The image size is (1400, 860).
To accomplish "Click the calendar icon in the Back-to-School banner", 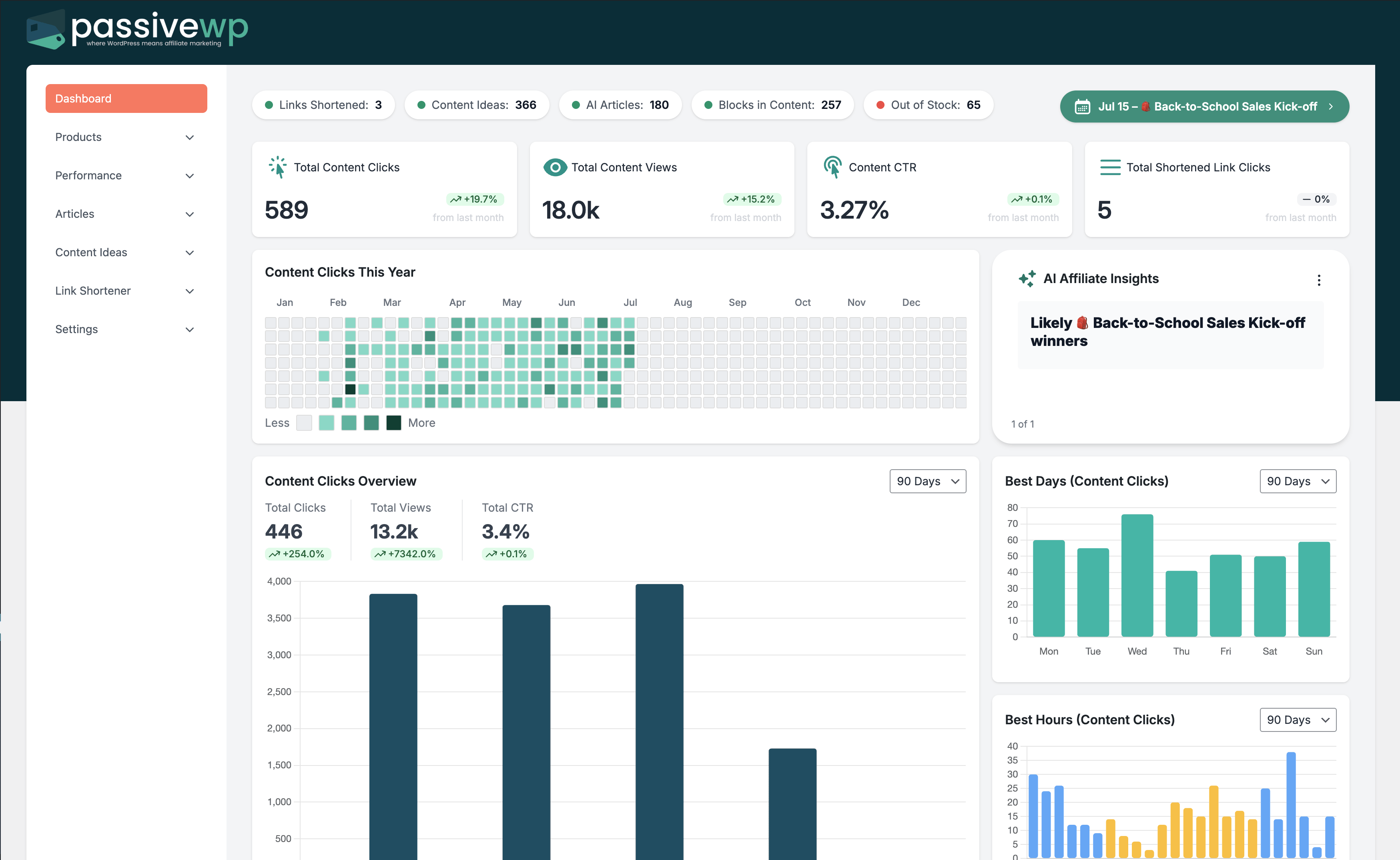I will [x=1084, y=106].
